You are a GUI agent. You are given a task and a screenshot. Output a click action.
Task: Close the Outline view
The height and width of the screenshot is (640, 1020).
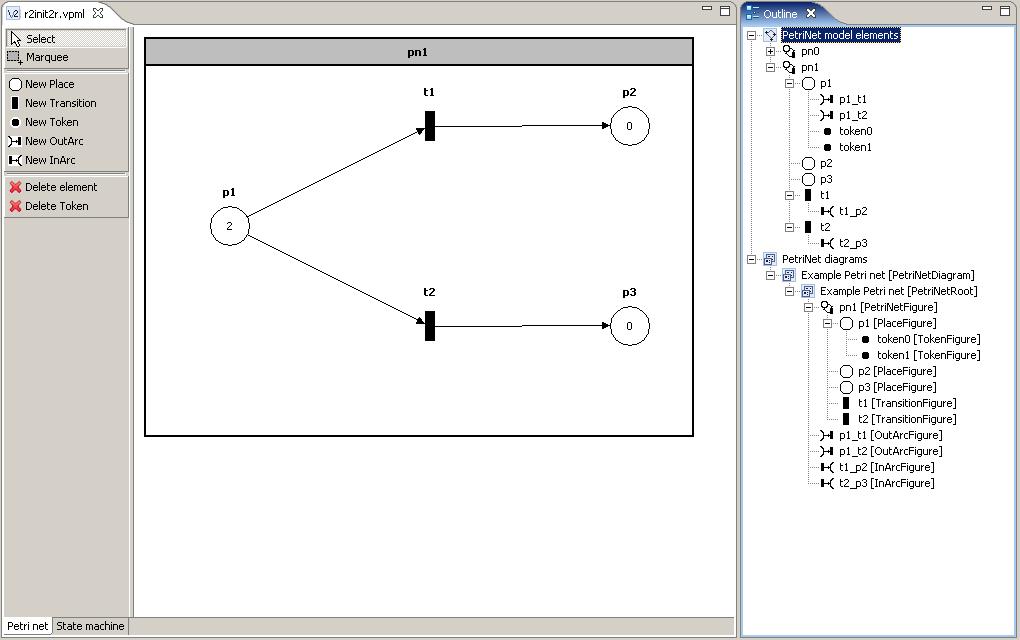click(811, 13)
